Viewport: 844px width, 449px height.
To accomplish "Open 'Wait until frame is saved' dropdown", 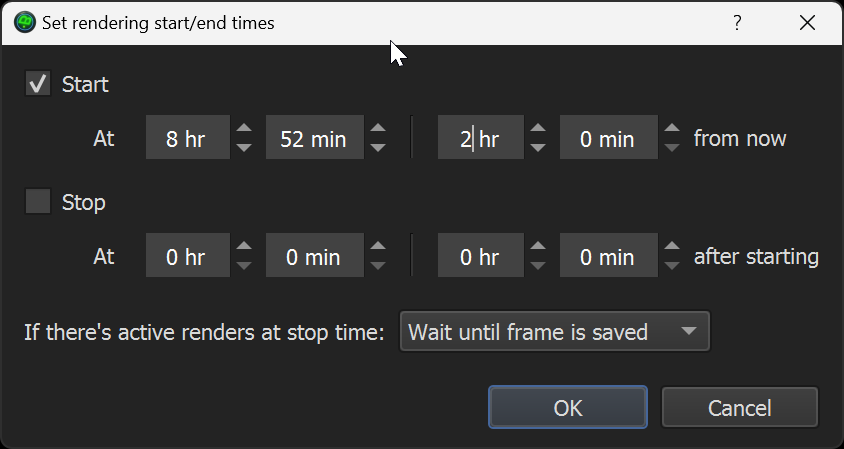I will (x=554, y=332).
